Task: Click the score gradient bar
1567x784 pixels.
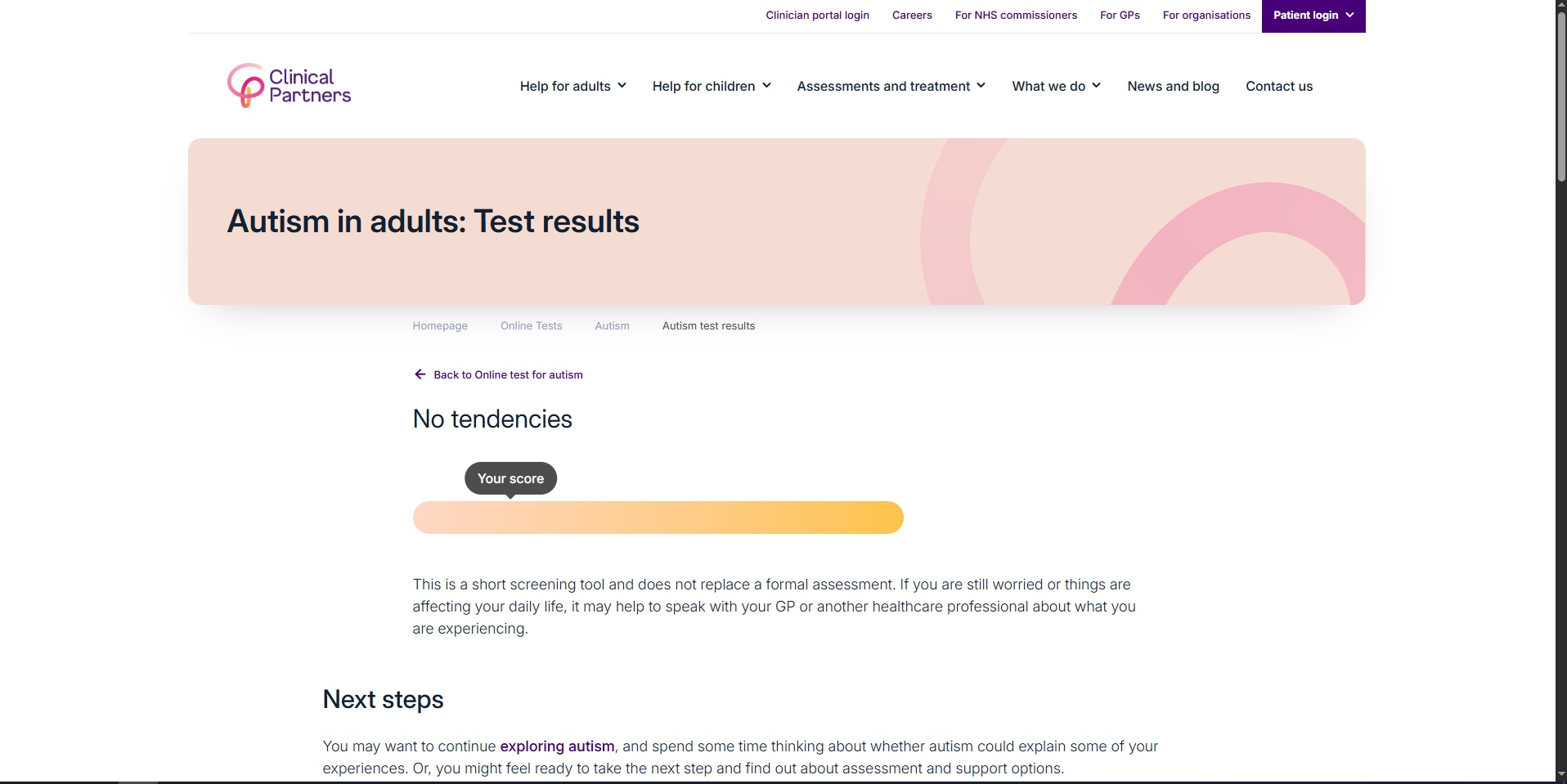Action: tap(658, 517)
